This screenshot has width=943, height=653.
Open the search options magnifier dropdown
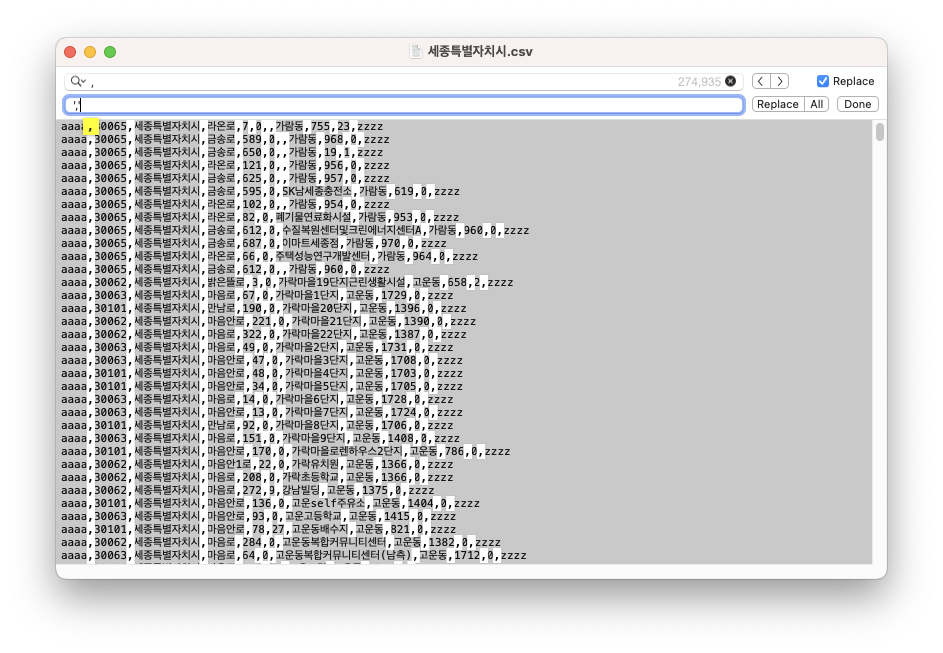click(x=78, y=81)
